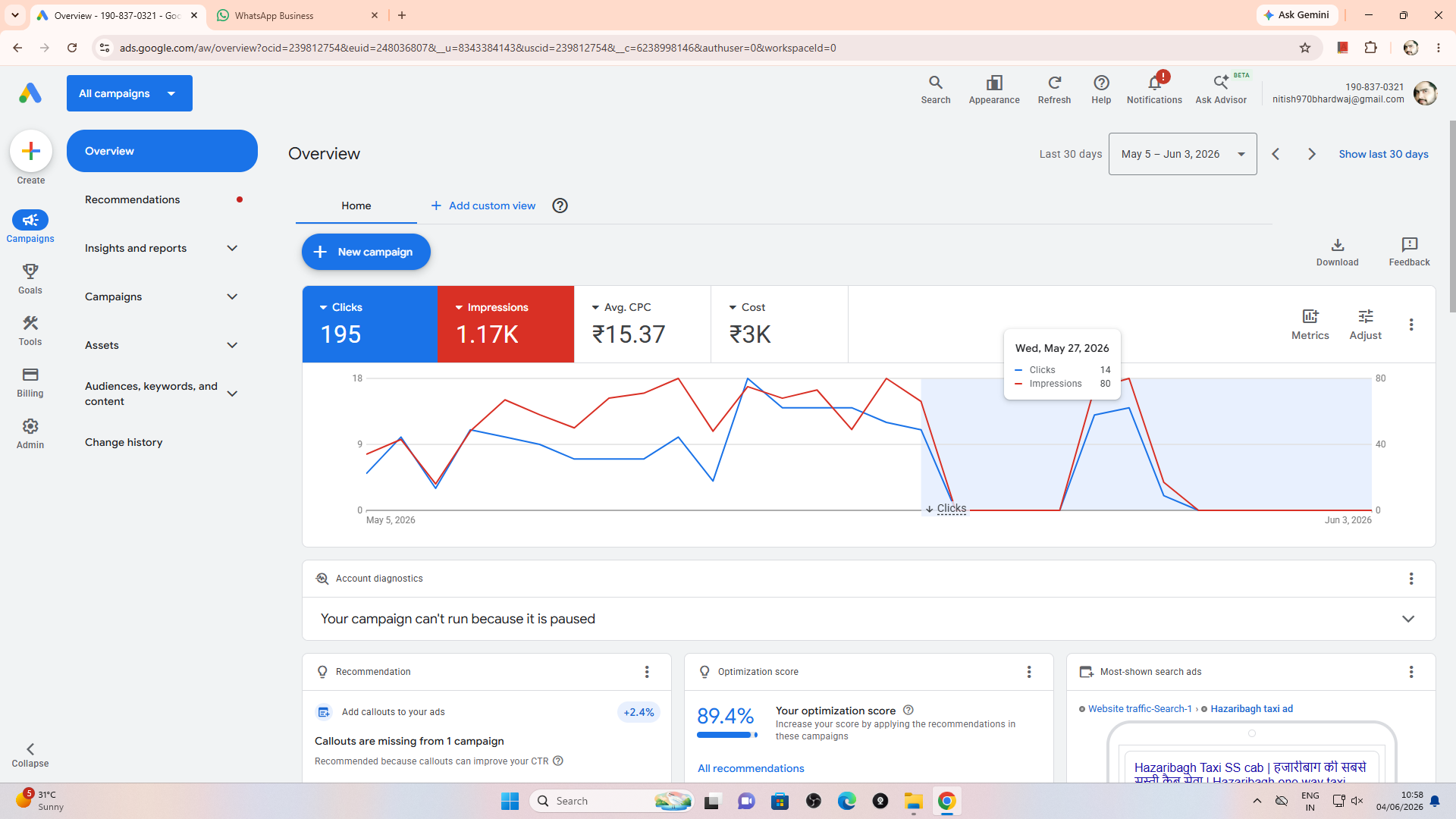Viewport: 1456px width, 819px height.
Task: Open Hazaribagh taxi ad link
Action: (1252, 709)
